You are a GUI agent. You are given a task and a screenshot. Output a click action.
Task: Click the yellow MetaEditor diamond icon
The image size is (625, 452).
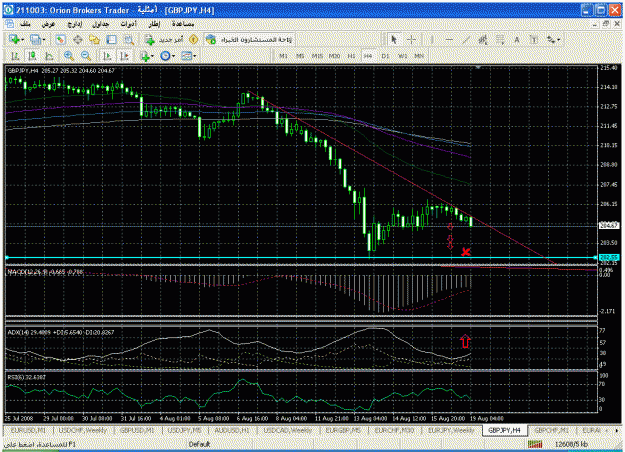[x=194, y=39]
